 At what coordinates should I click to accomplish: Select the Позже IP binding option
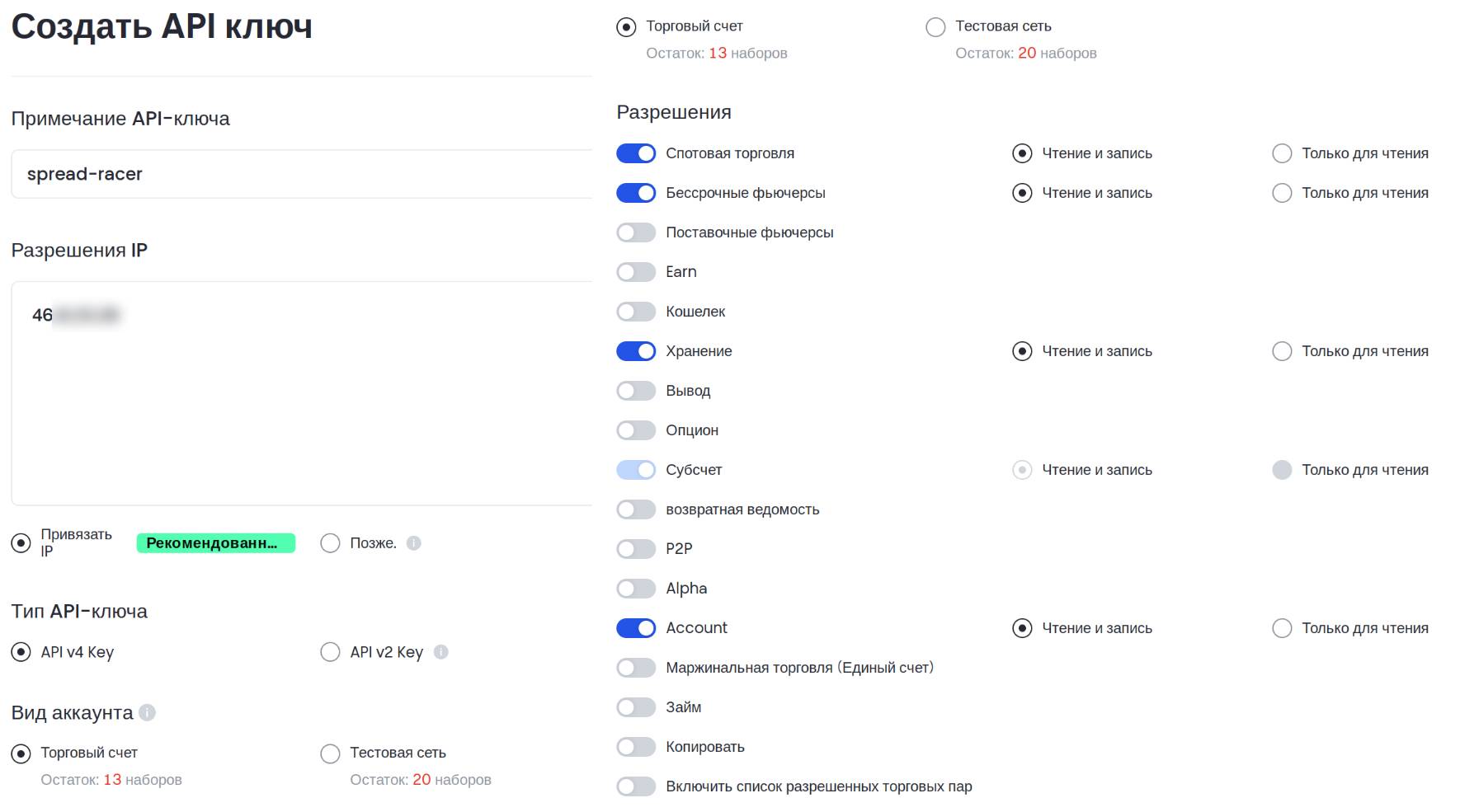tap(330, 543)
